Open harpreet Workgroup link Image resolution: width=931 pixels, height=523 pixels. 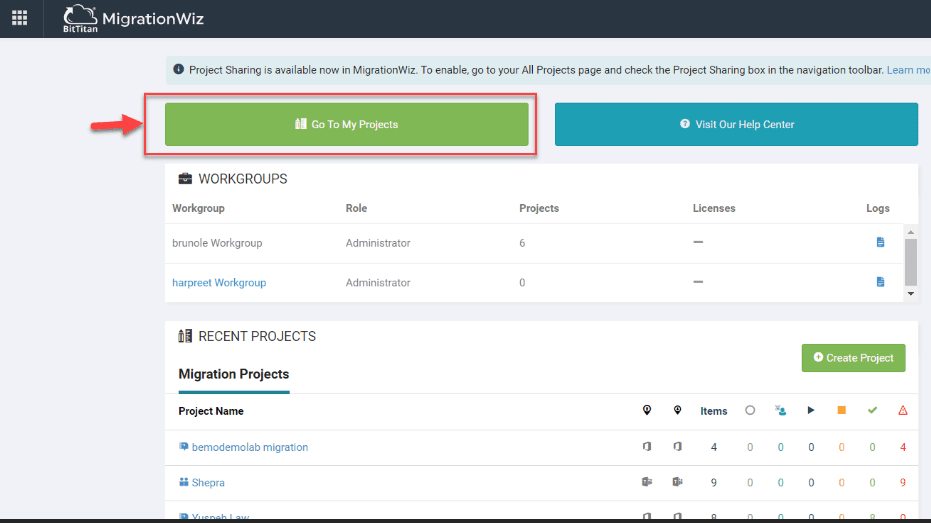coord(219,283)
